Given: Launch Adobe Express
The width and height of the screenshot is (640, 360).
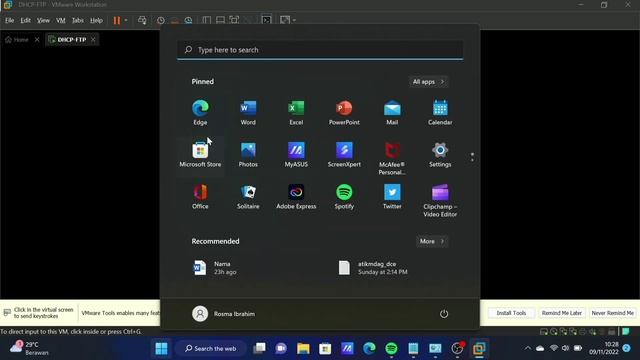Looking at the screenshot, I should click(296, 197).
